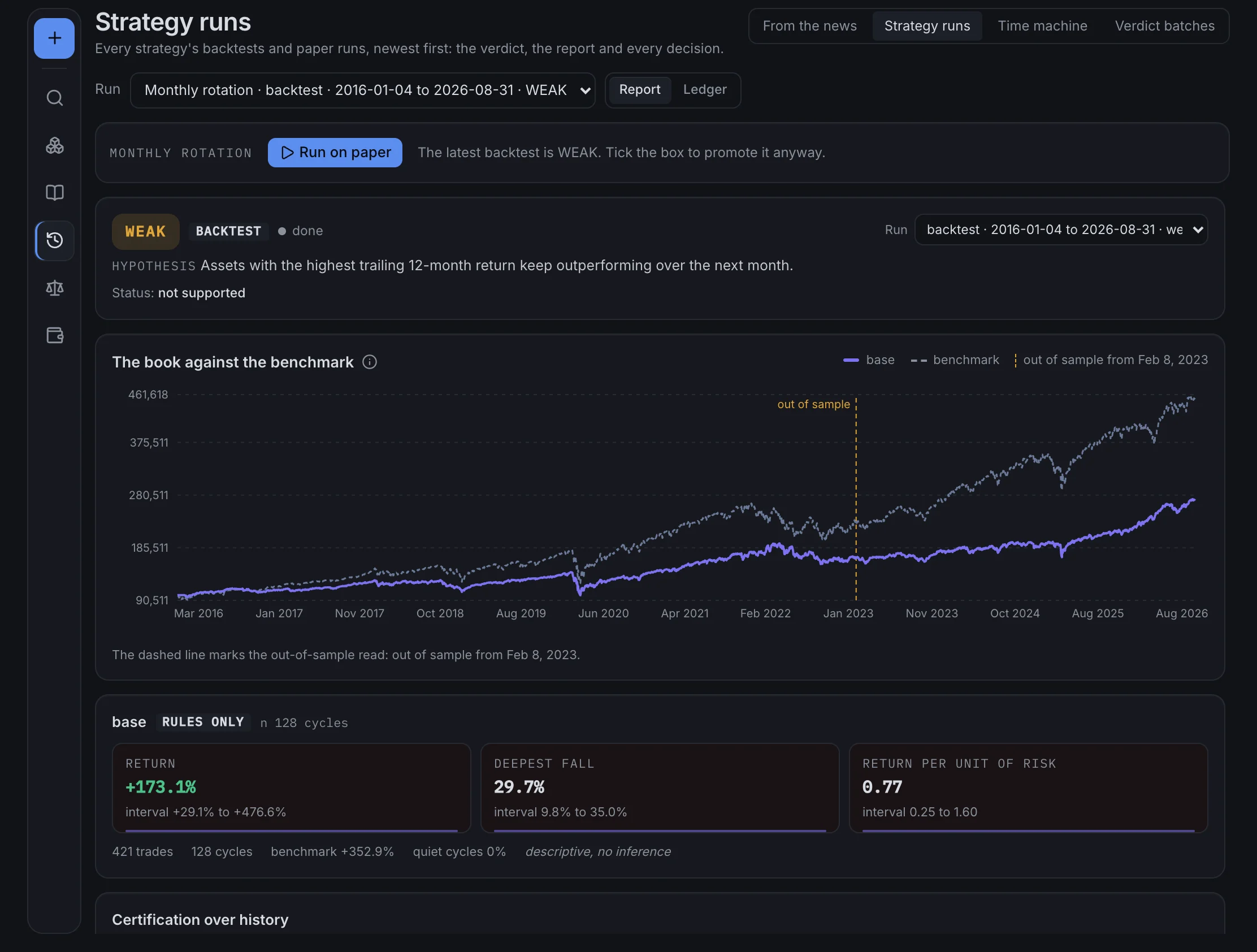Click the Aug 2026 axis label
1257x952 pixels.
(1181, 613)
